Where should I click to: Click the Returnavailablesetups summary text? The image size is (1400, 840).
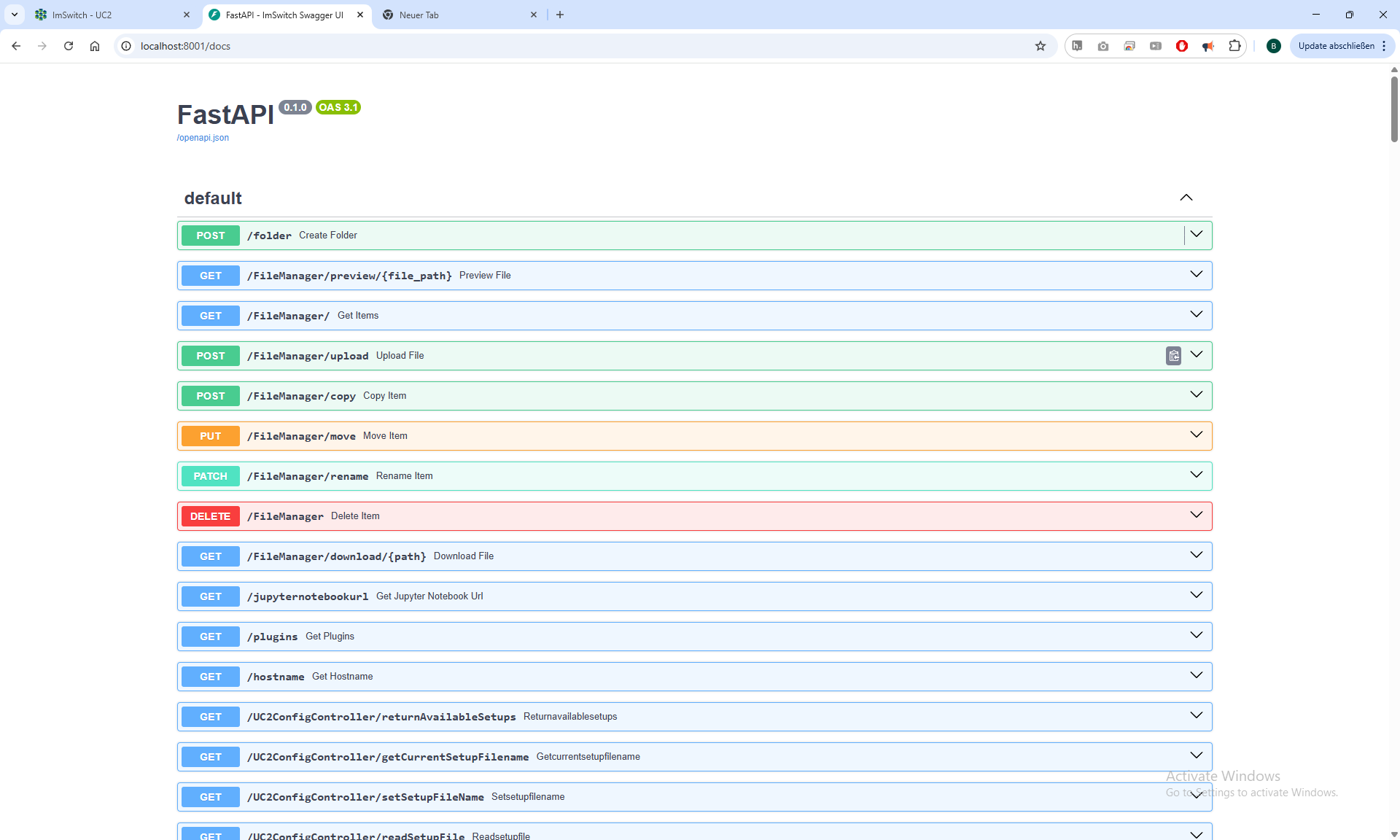click(570, 717)
